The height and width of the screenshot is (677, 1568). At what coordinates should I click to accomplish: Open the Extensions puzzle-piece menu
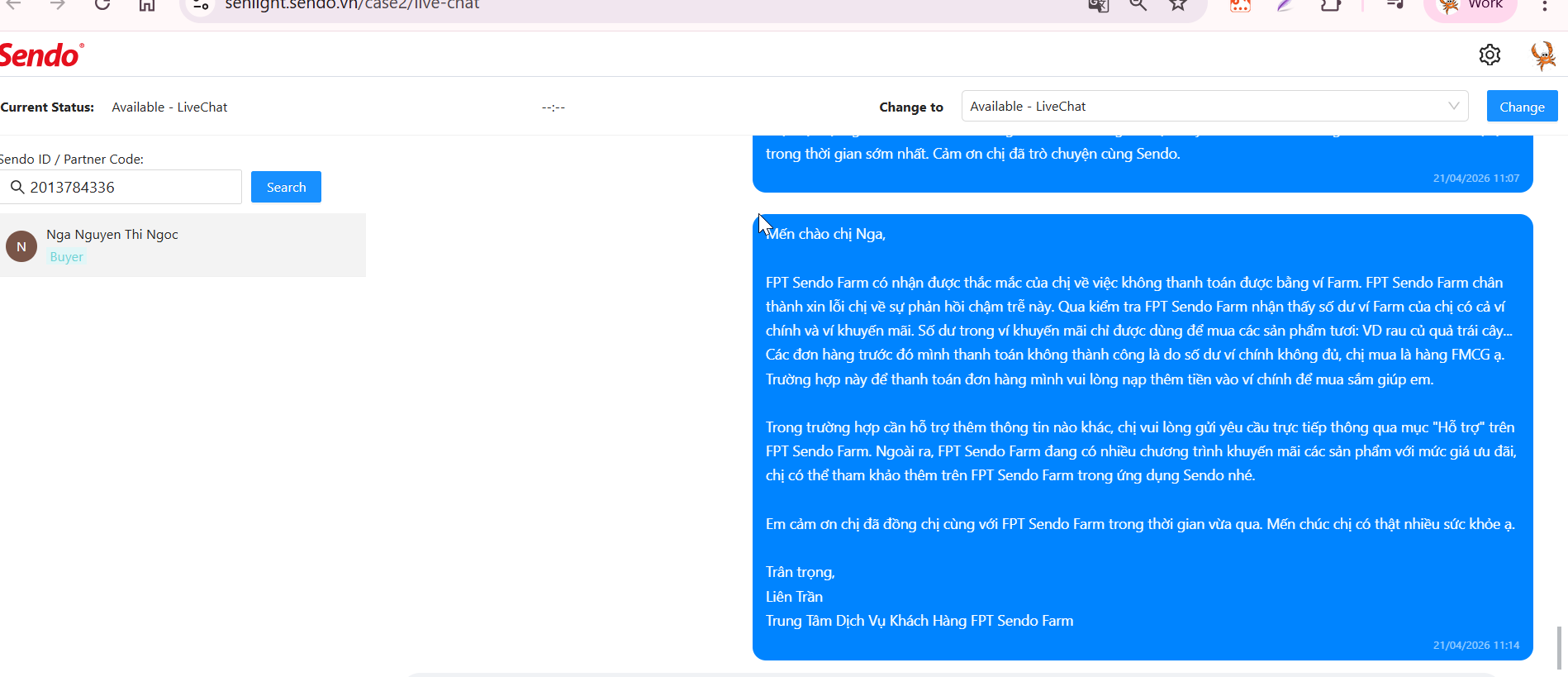(1331, 6)
